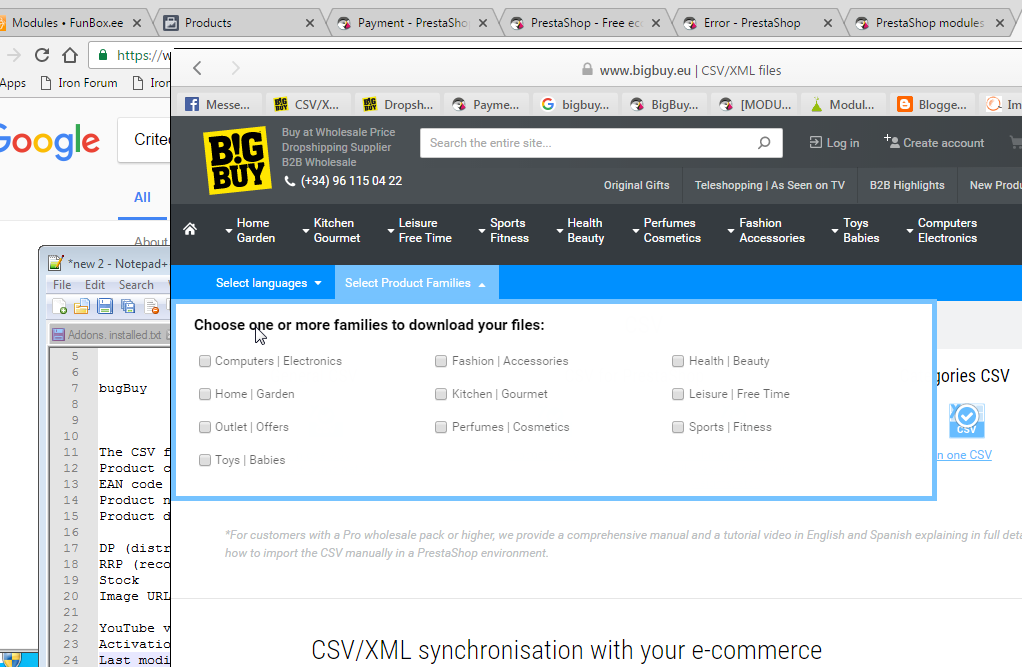The image size is (1022, 667).
Task: Click the close document icon in Notepad++ toolbar
Action: click(x=151, y=306)
